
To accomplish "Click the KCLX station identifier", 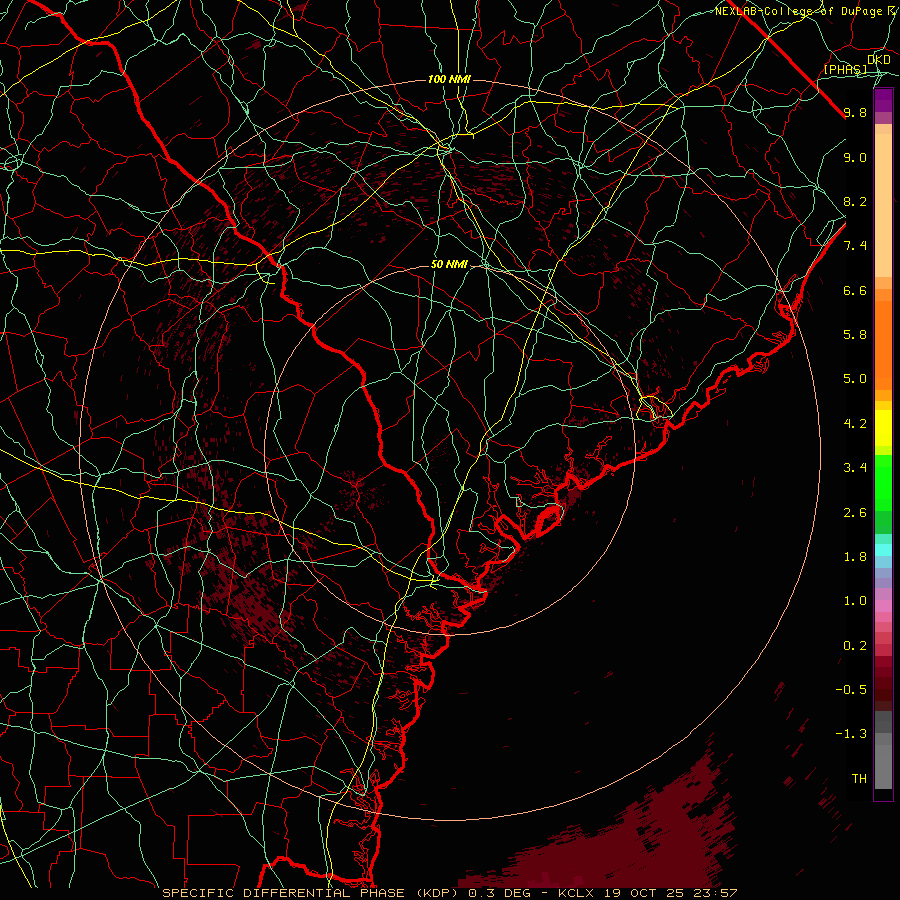I will pyautogui.click(x=577, y=893).
